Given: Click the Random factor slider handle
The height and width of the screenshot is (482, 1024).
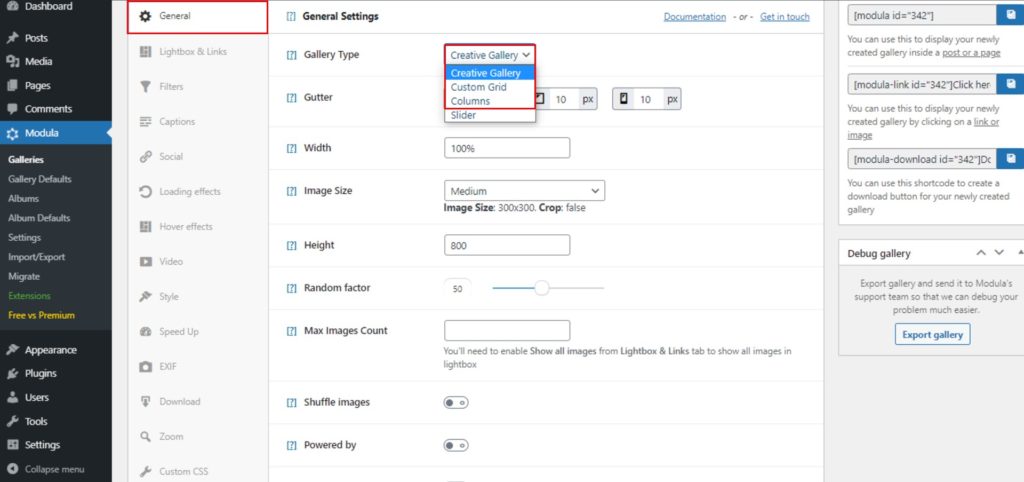Looking at the screenshot, I should click(542, 288).
